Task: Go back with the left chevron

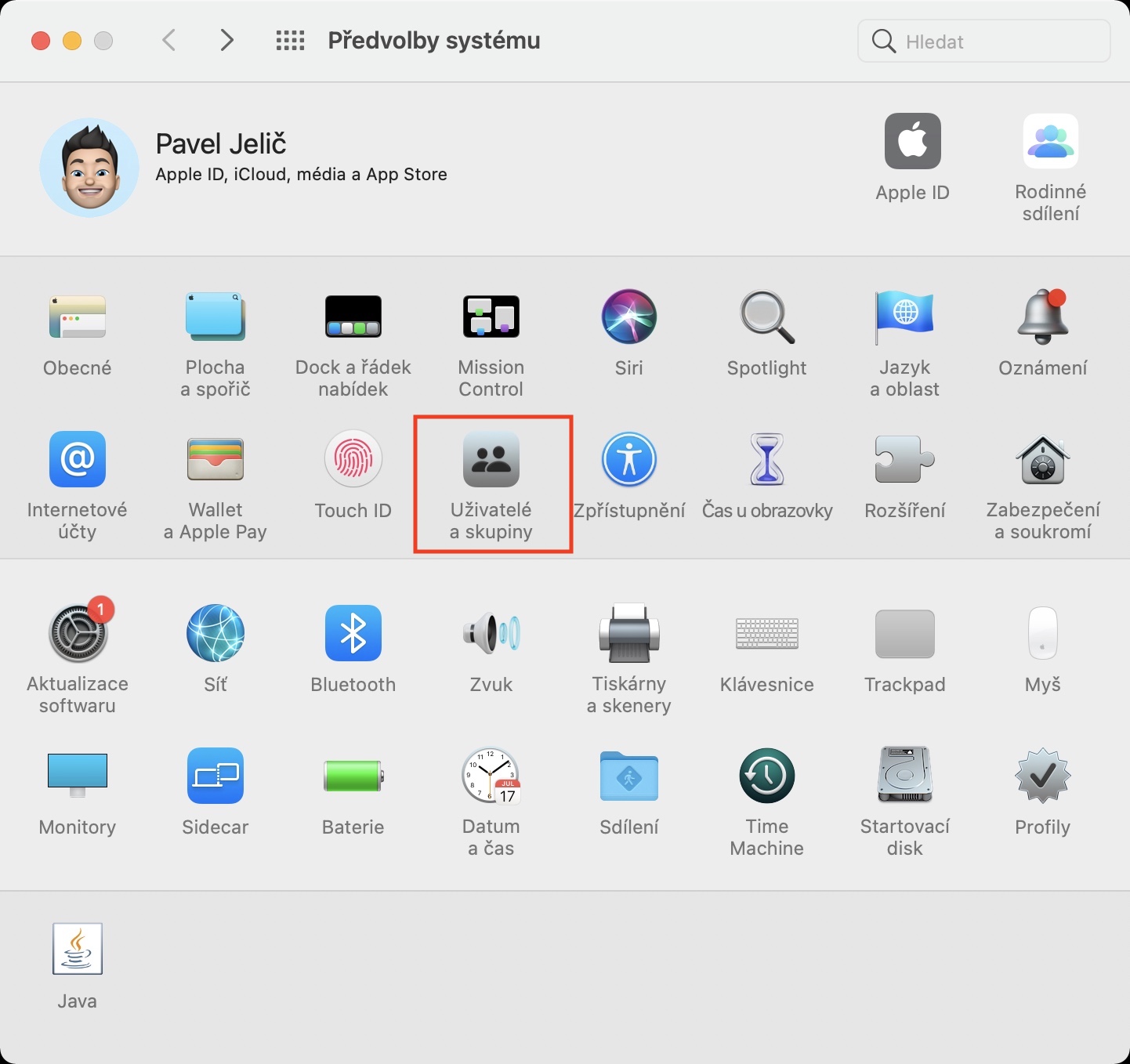Action: click(x=168, y=40)
